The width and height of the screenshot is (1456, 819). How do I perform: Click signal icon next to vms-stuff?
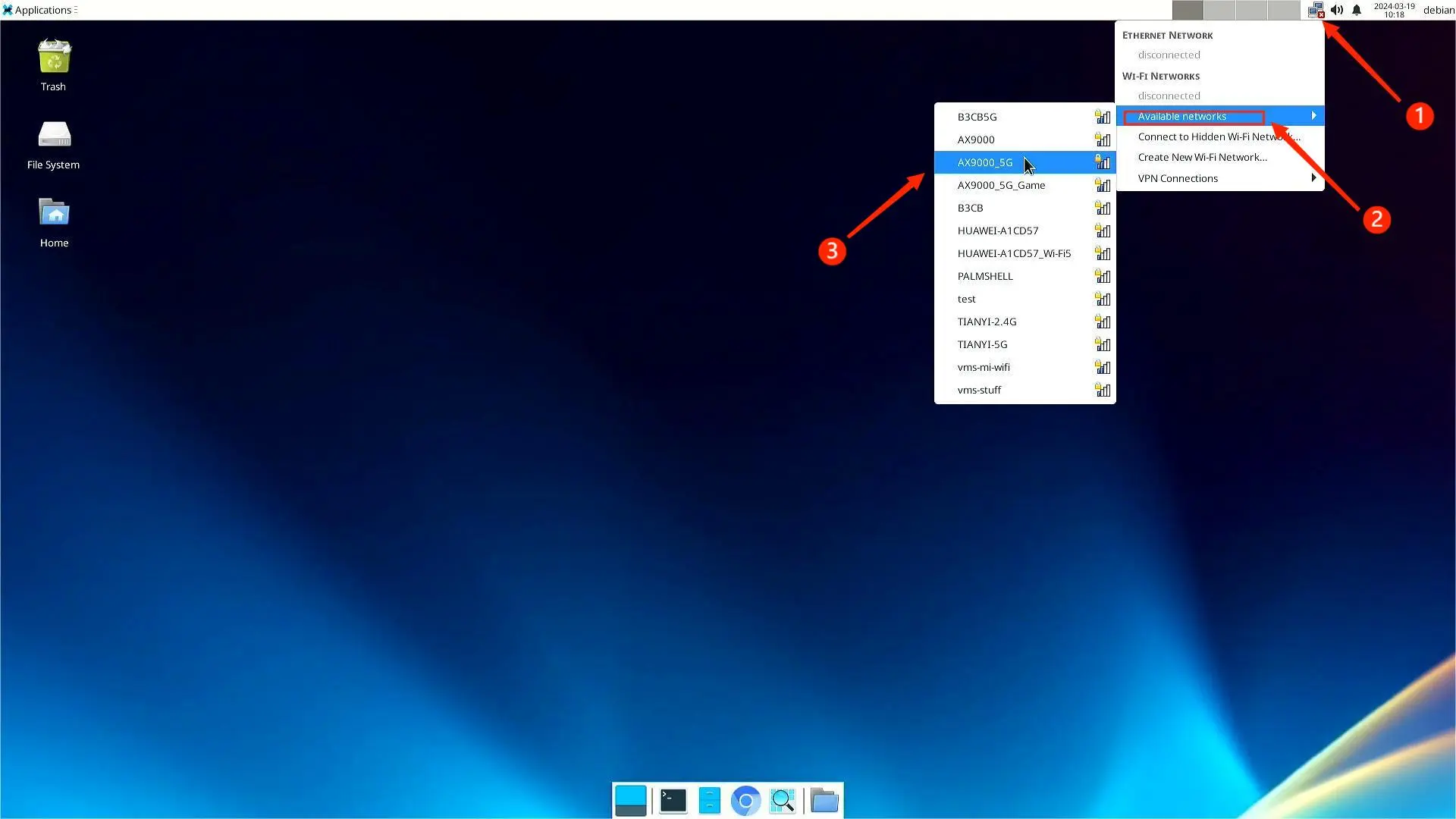tap(1103, 390)
